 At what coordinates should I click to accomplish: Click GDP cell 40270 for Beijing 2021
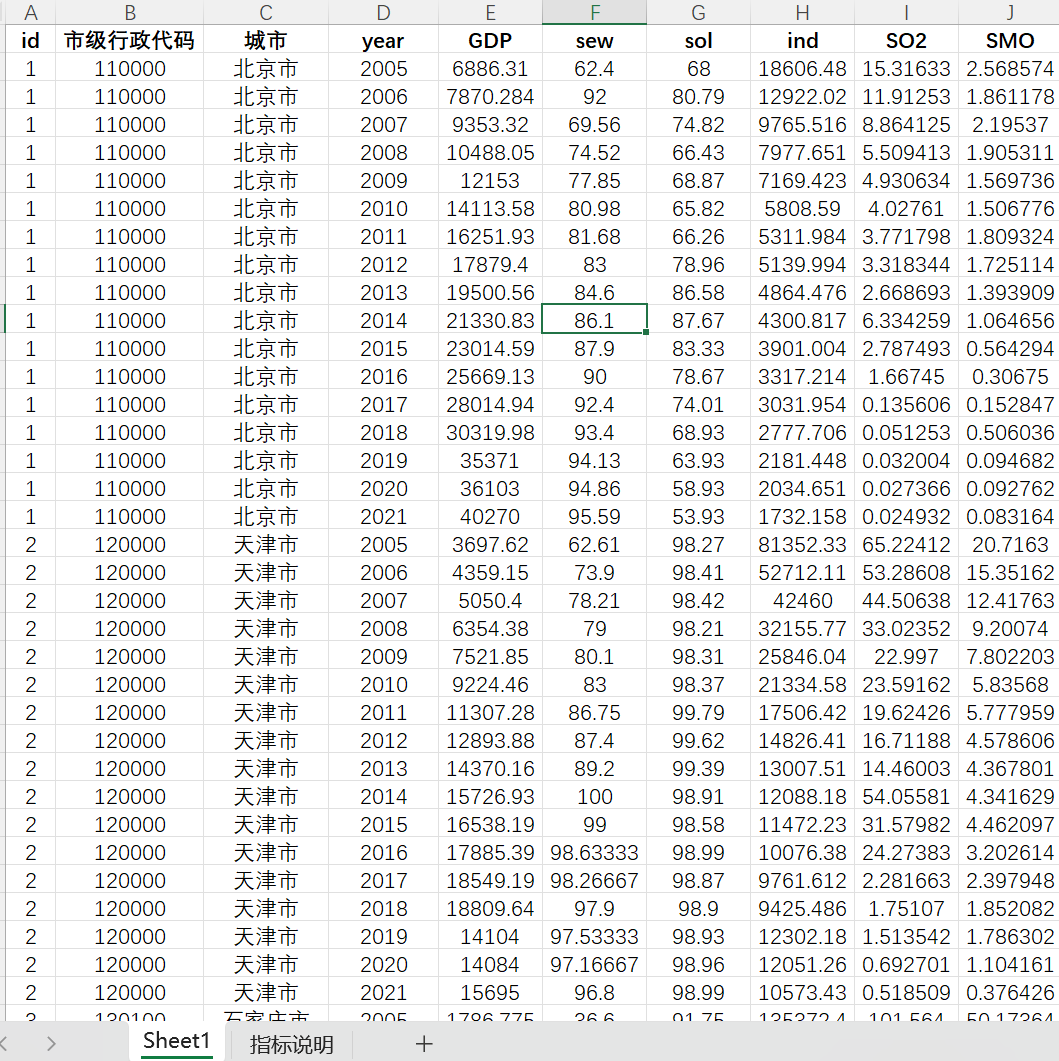coord(491,516)
